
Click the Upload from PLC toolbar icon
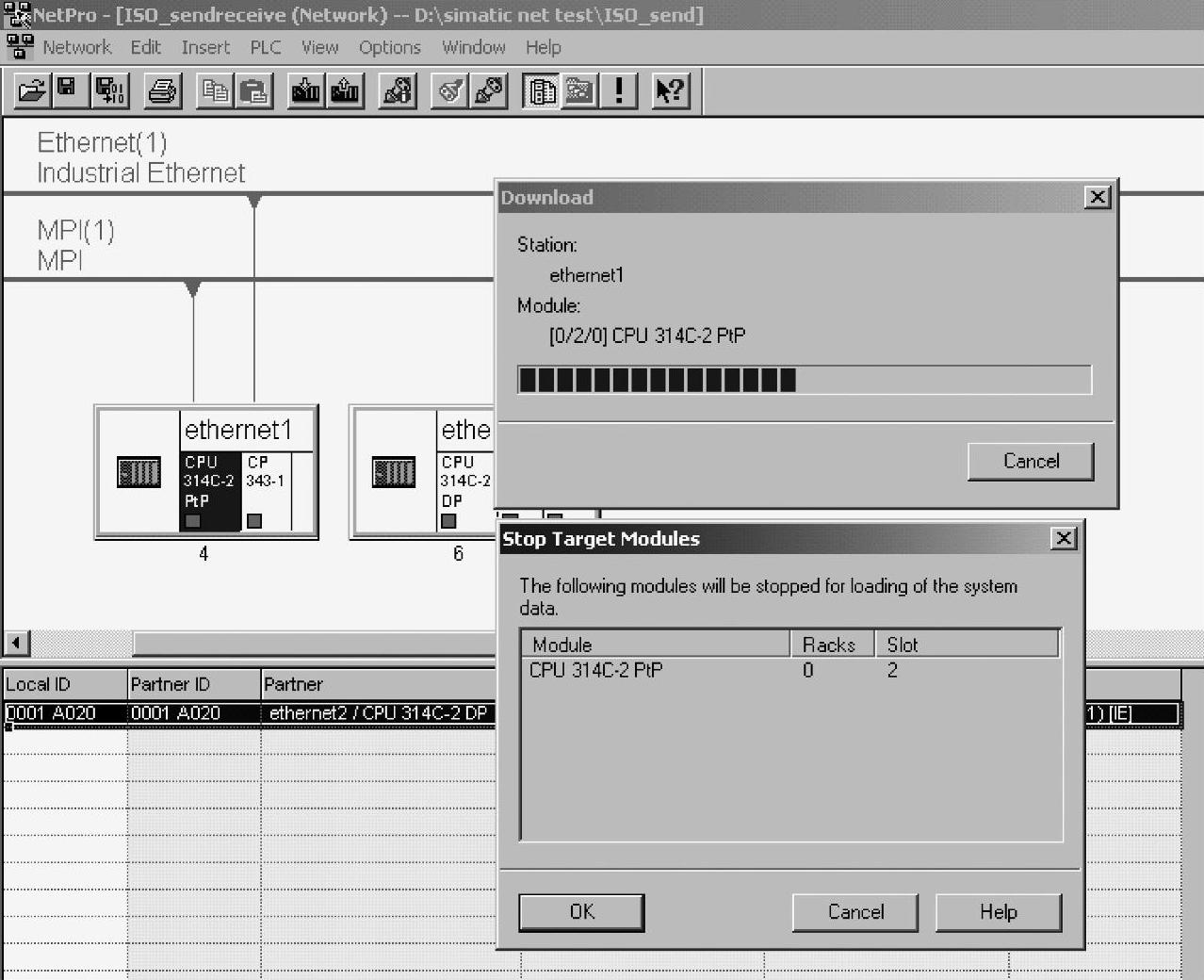pyautogui.click(x=345, y=90)
